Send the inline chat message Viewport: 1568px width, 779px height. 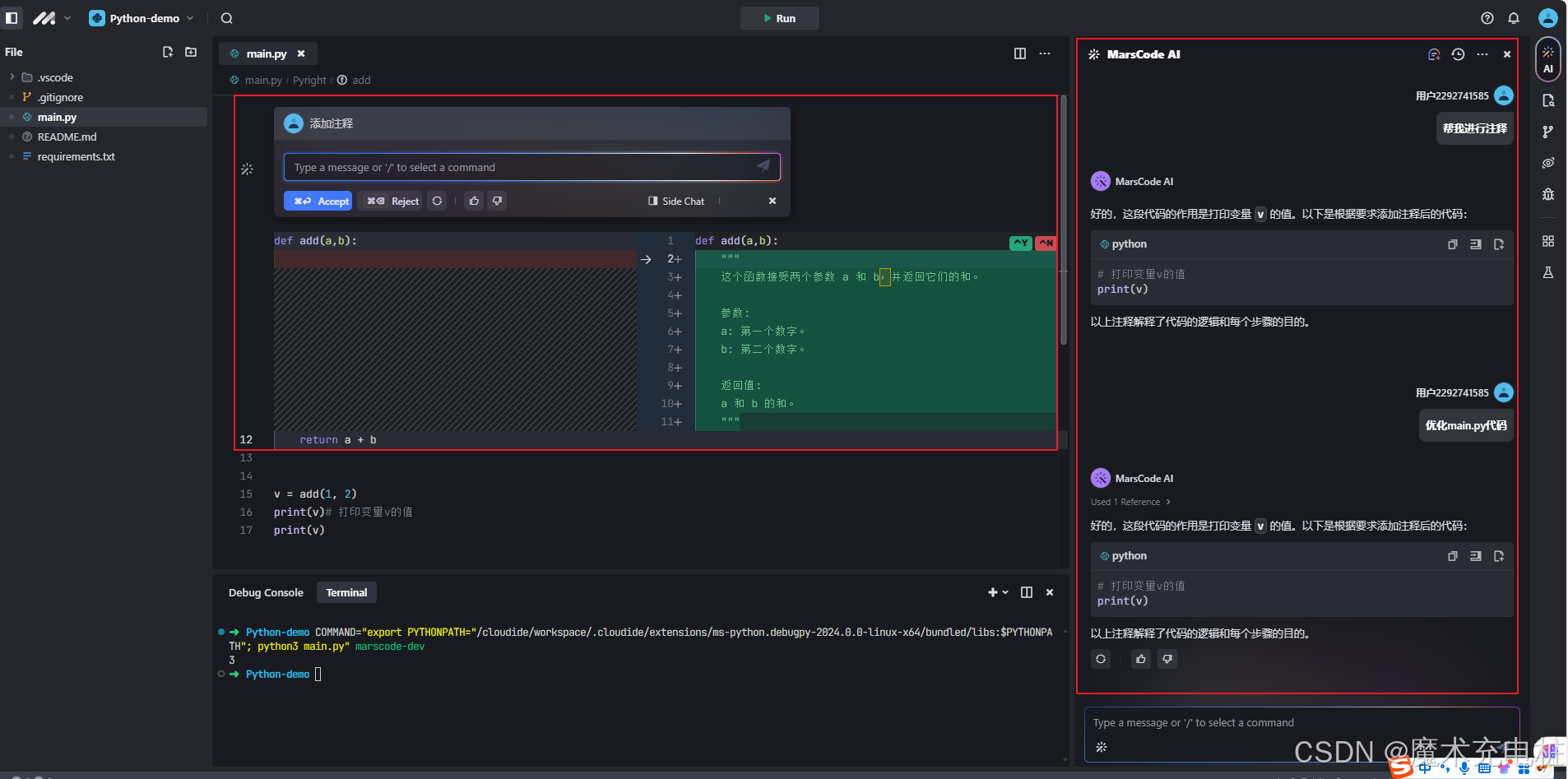point(764,166)
